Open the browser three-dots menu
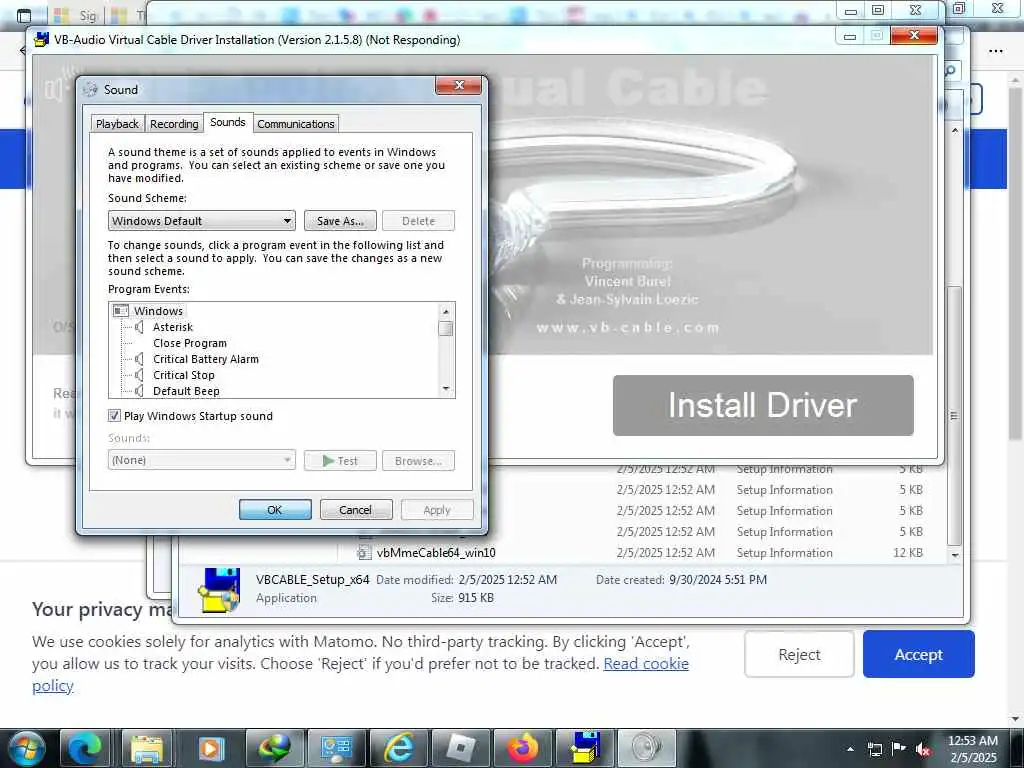 click(995, 51)
